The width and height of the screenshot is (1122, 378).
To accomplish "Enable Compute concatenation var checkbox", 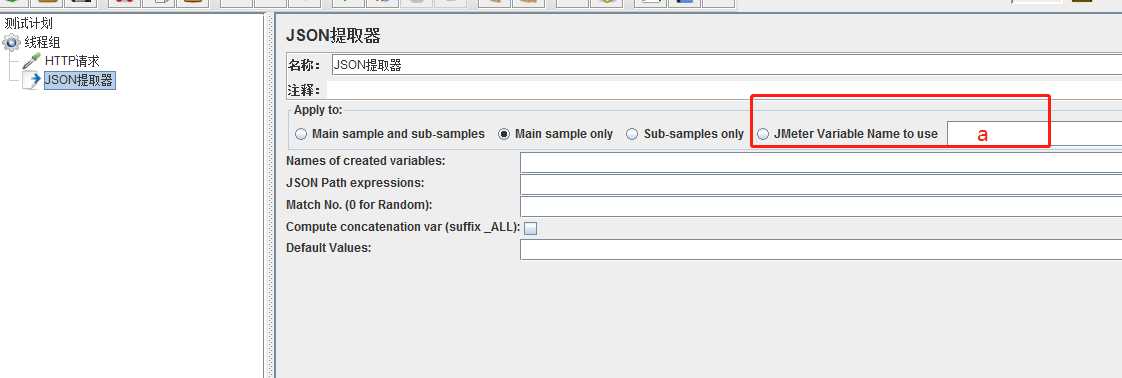I will pyautogui.click(x=531, y=228).
